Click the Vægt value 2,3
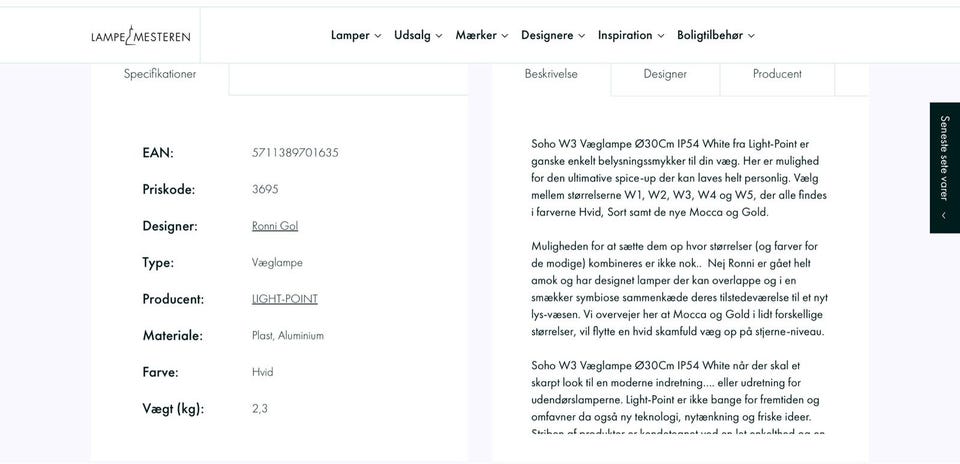The width and height of the screenshot is (960, 464). pos(260,409)
